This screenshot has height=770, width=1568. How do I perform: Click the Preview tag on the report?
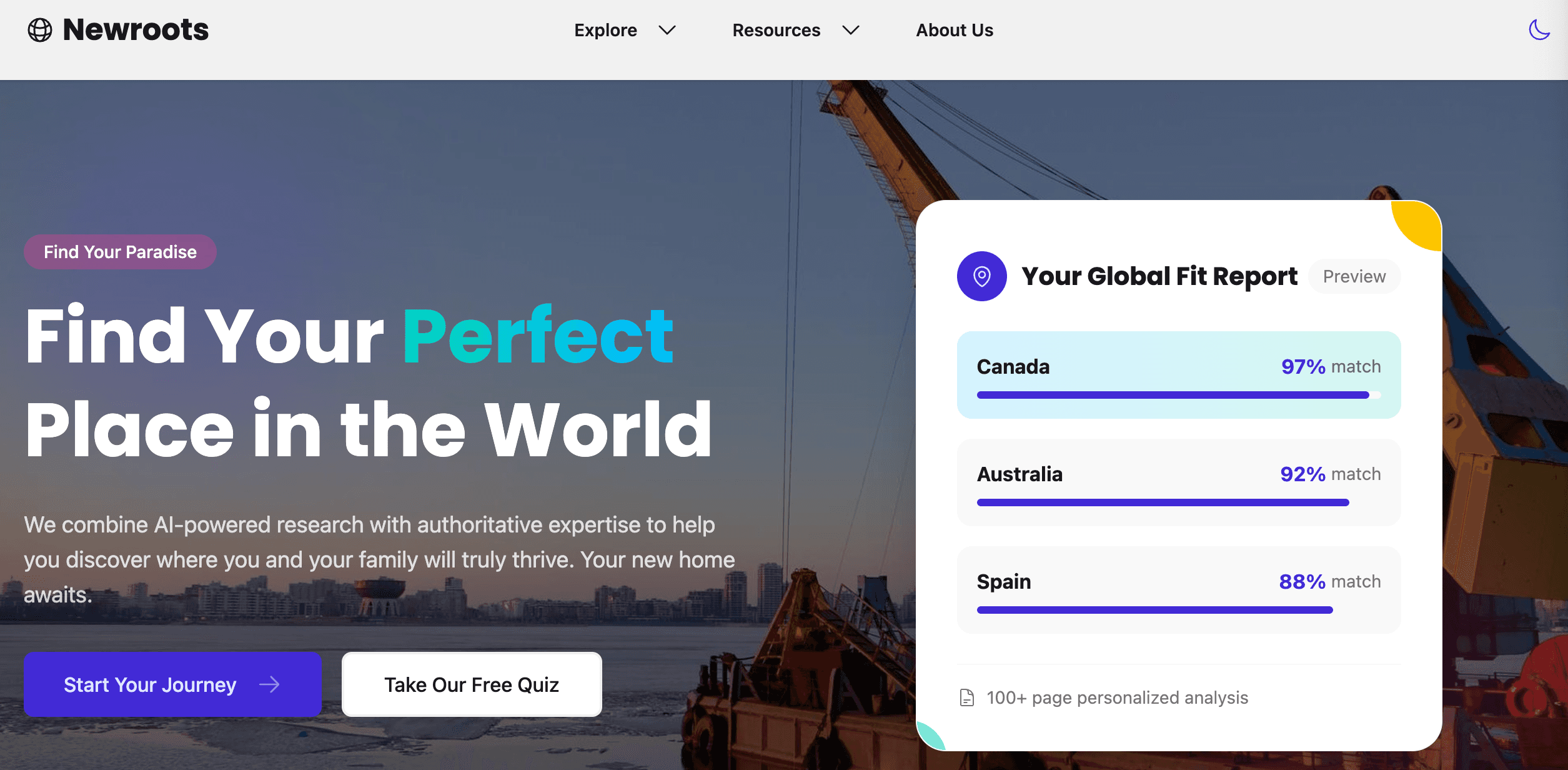point(1354,276)
